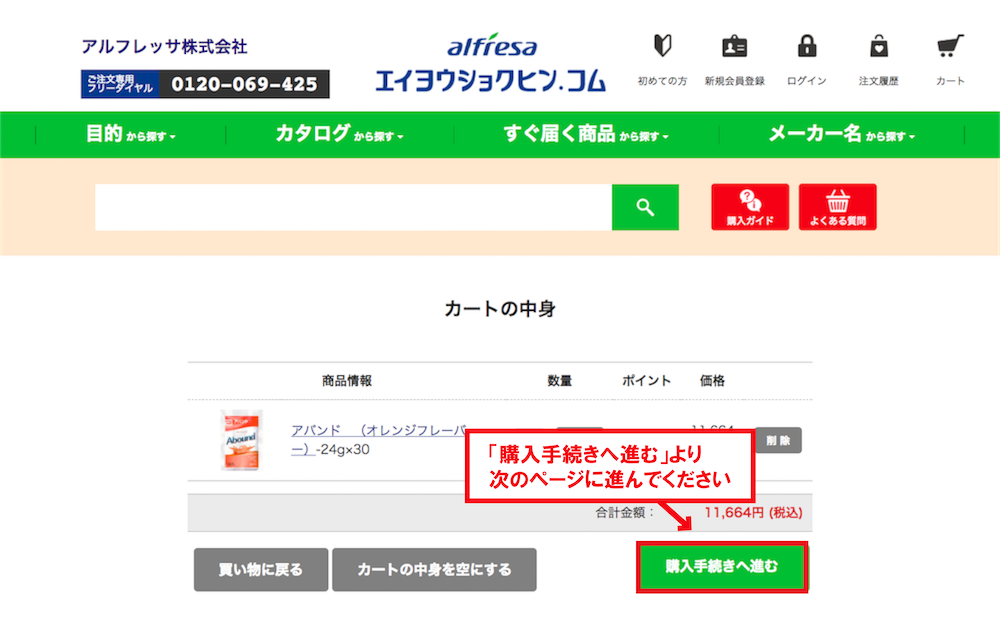The height and width of the screenshot is (629, 1000).
Task: Expand the 目的から探す dropdown menu
Action: (130, 134)
